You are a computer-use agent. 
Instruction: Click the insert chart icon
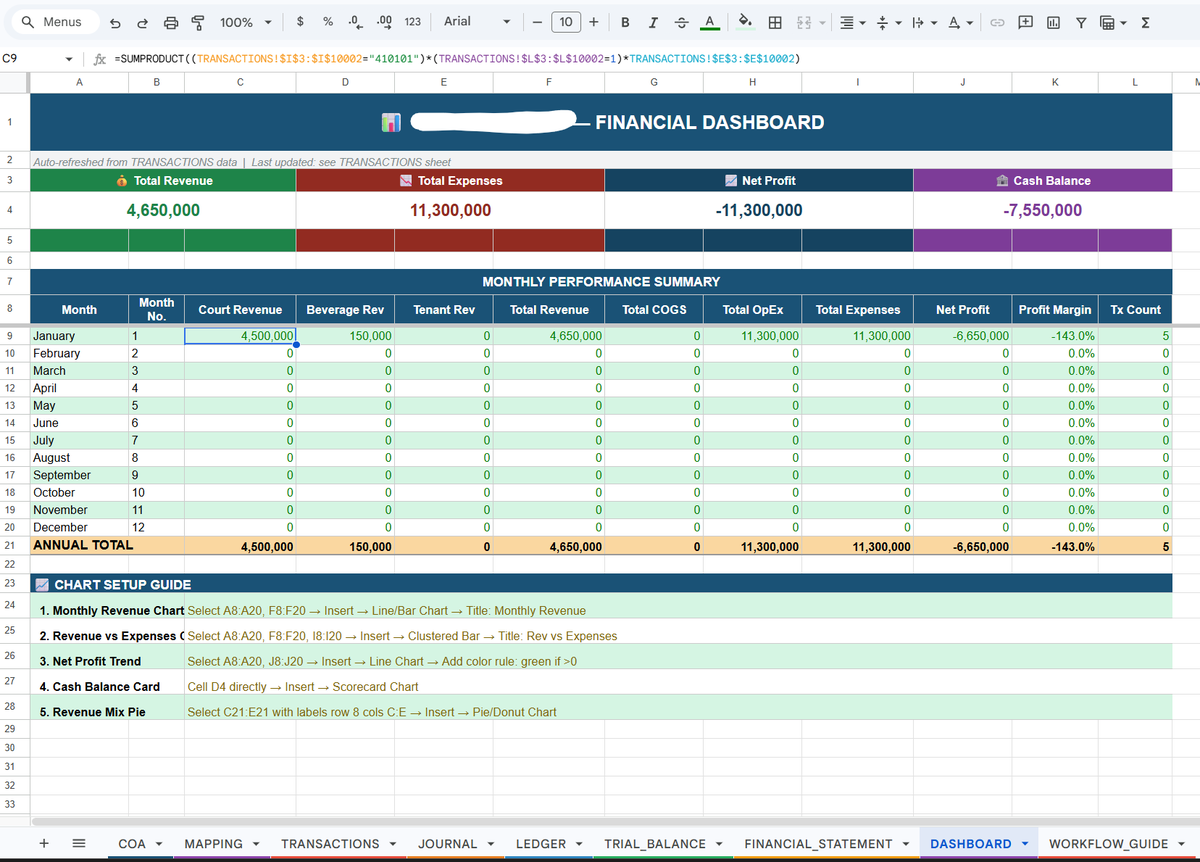[x=1053, y=22]
